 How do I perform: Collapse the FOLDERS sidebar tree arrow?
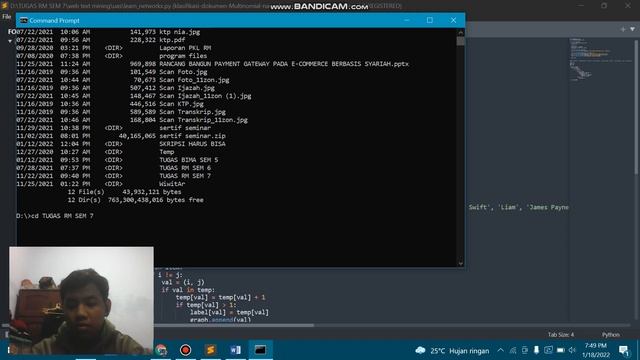(x=10, y=41)
